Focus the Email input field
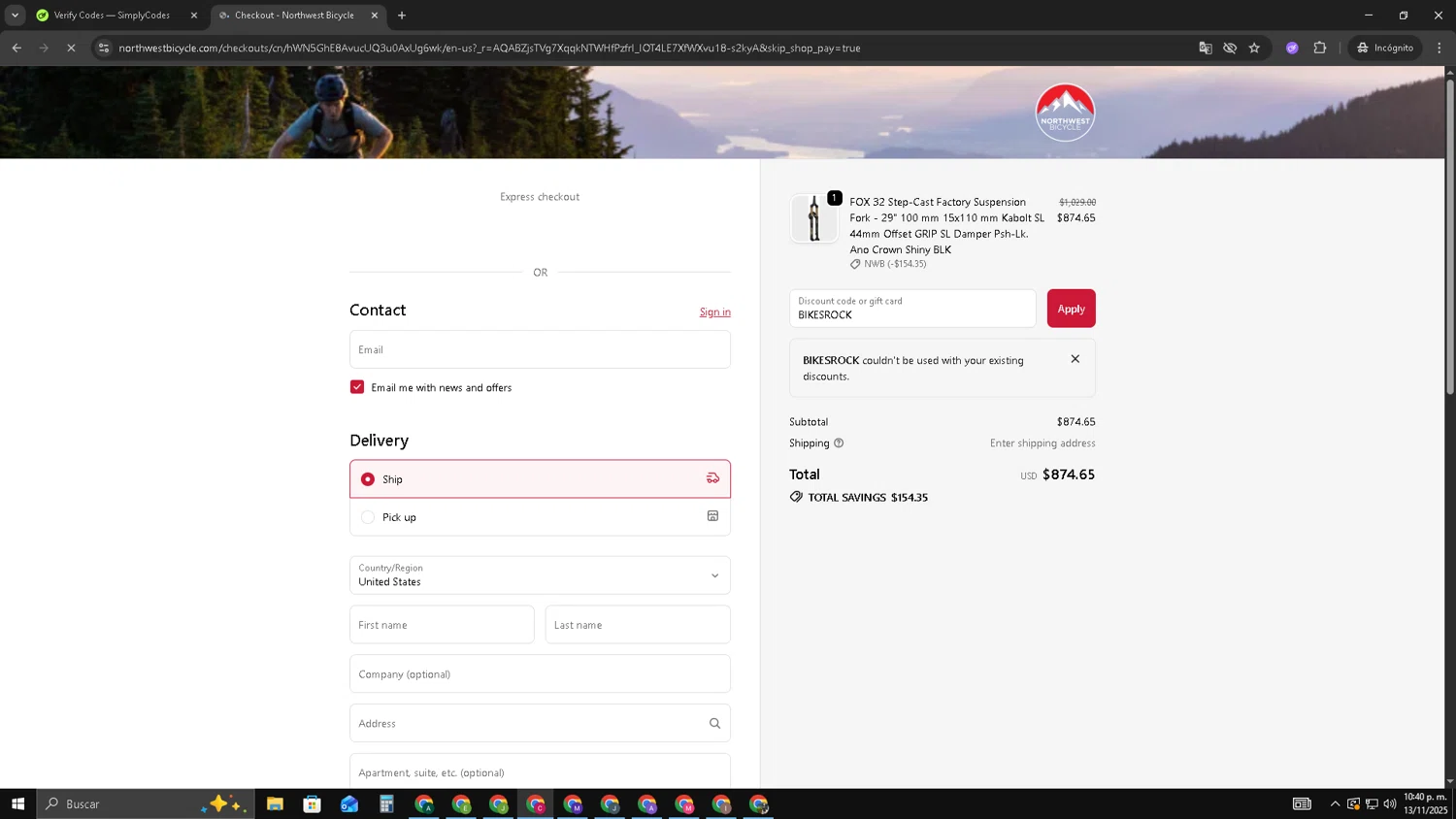This screenshot has width=1456, height=819. pos(540,349)
